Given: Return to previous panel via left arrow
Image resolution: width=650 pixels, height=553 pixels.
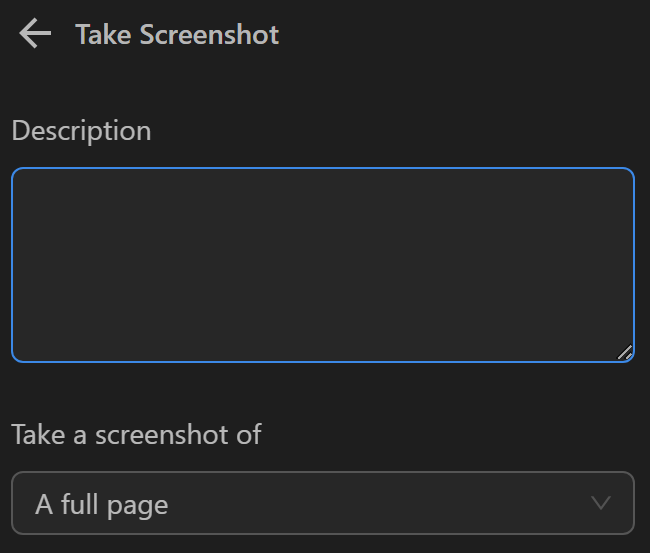Looking at the screenshot, I should pyautogui.click(x=35, y=34).
